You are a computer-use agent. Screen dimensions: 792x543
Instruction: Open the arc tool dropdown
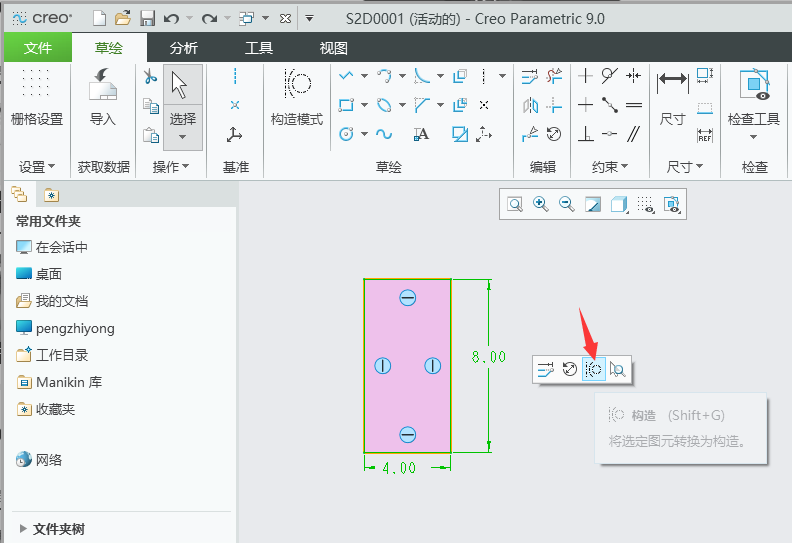pos(402,76)
